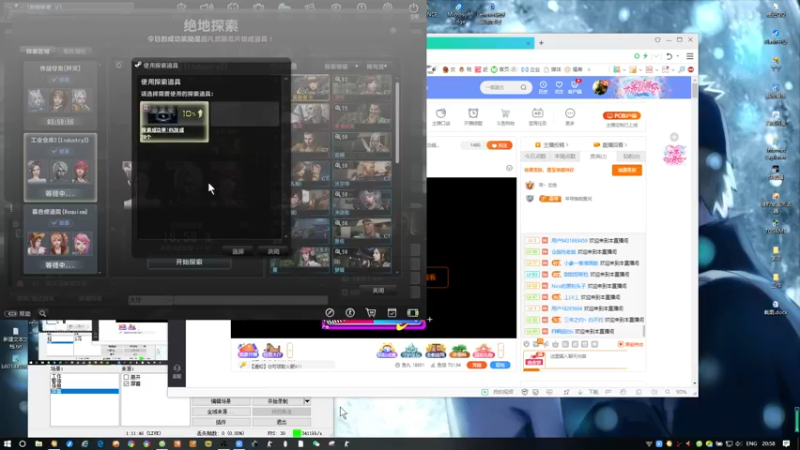Open the shopping cart icon in game bottom bar
The height and width of the screenshot is (450, 800).
pos(371,312)
